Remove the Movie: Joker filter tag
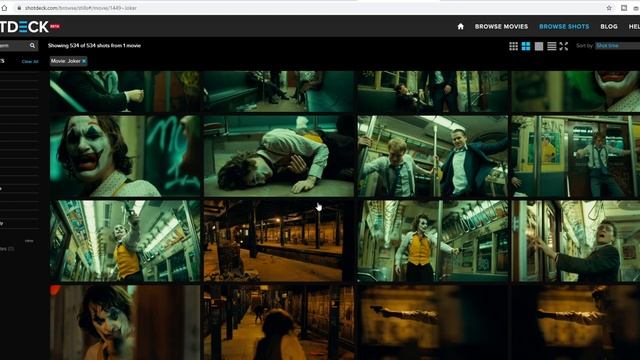Screen dimensions: 640x360 point(84,61)
